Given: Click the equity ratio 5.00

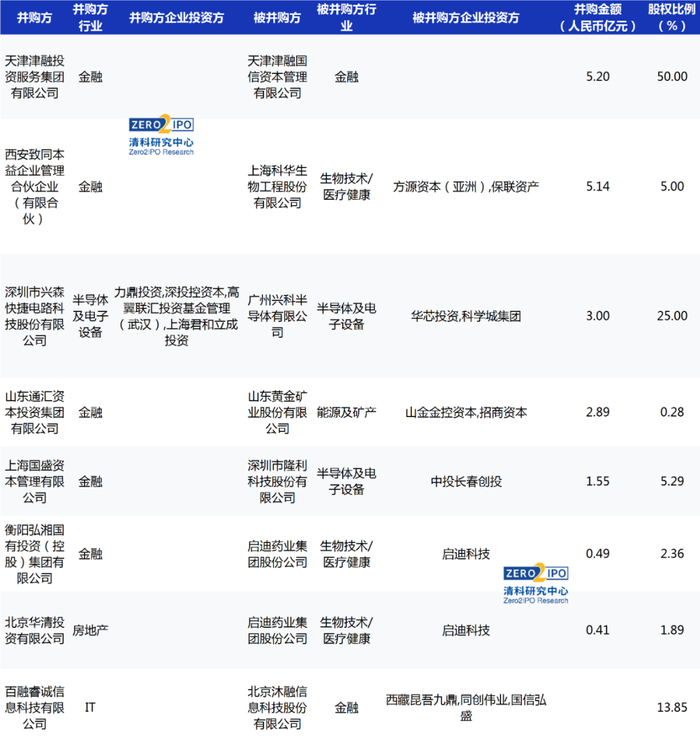Looking at the screenshot, I should tap(672, 186).
